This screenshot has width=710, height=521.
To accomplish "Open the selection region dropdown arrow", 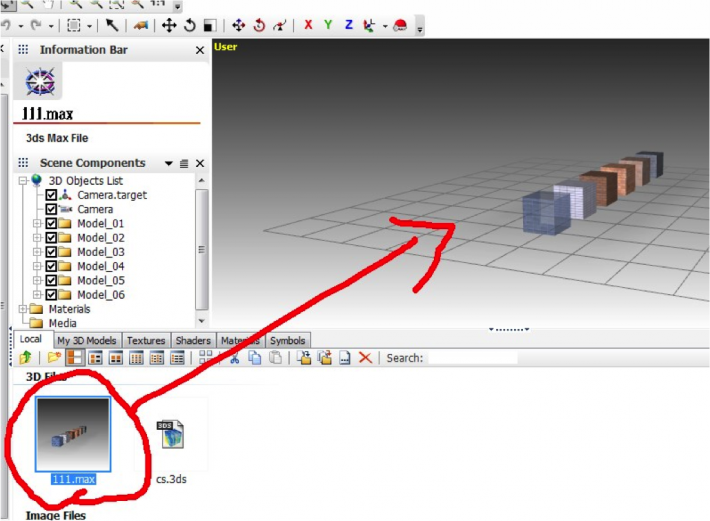I will coord(90,26).
